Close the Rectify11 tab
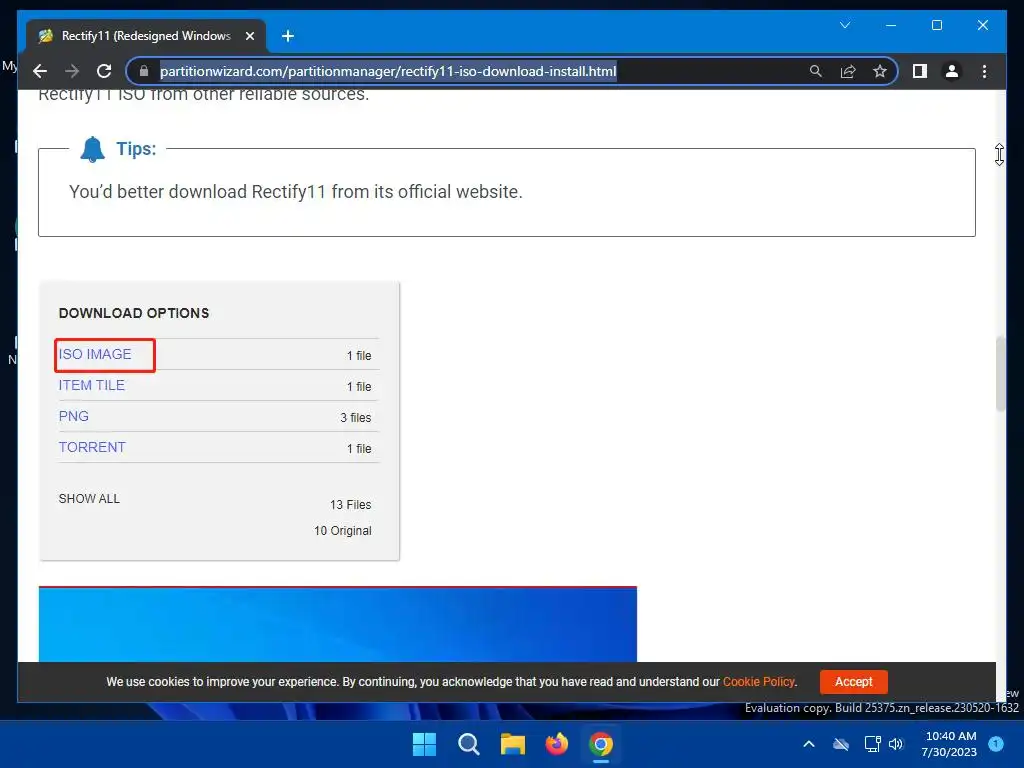Viewport: 1024px width, 768px height. tap(249, 36)
